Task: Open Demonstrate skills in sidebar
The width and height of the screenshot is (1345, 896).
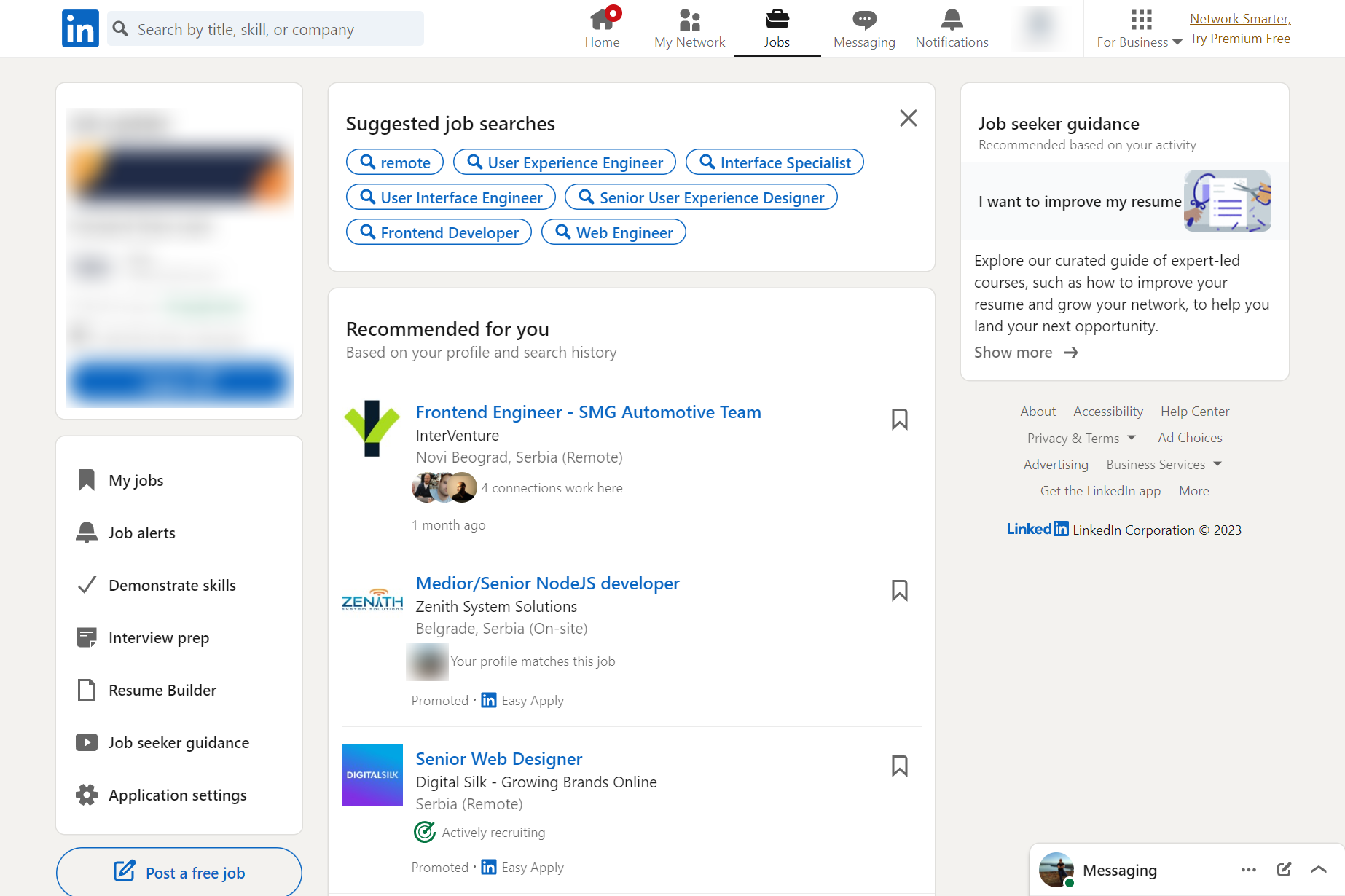Action: pos(157,585)
